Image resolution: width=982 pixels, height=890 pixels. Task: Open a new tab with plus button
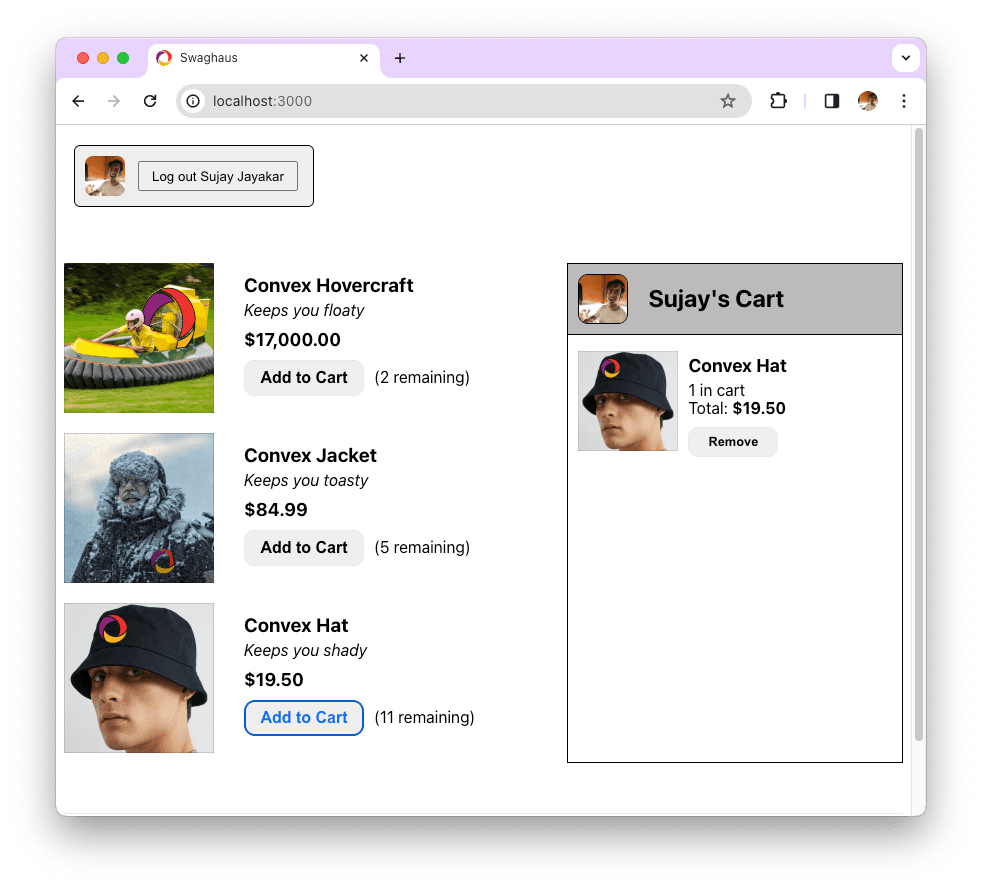tap(400, 58)
